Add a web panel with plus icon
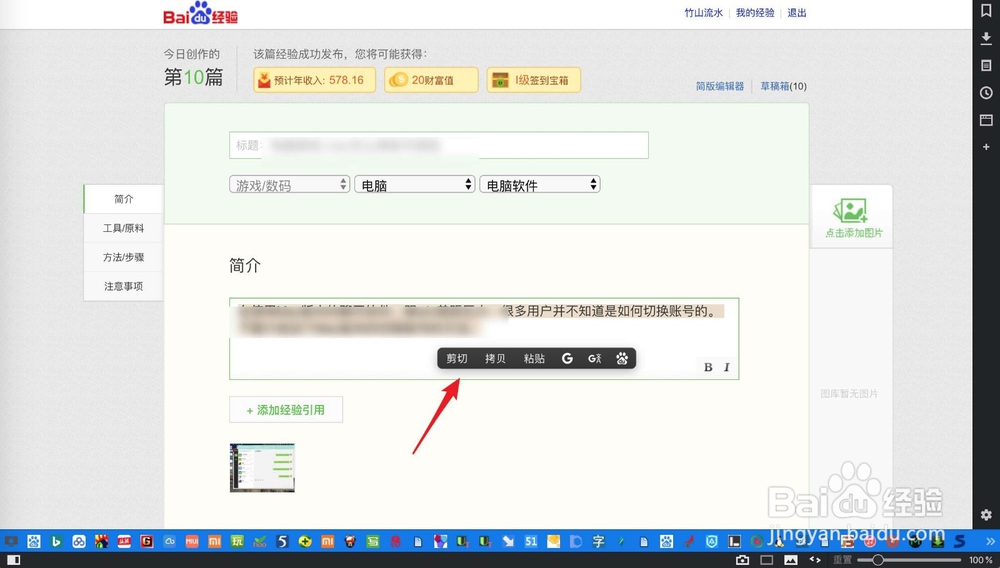This screenshot has width=1000, height=568. coord(986,147)
